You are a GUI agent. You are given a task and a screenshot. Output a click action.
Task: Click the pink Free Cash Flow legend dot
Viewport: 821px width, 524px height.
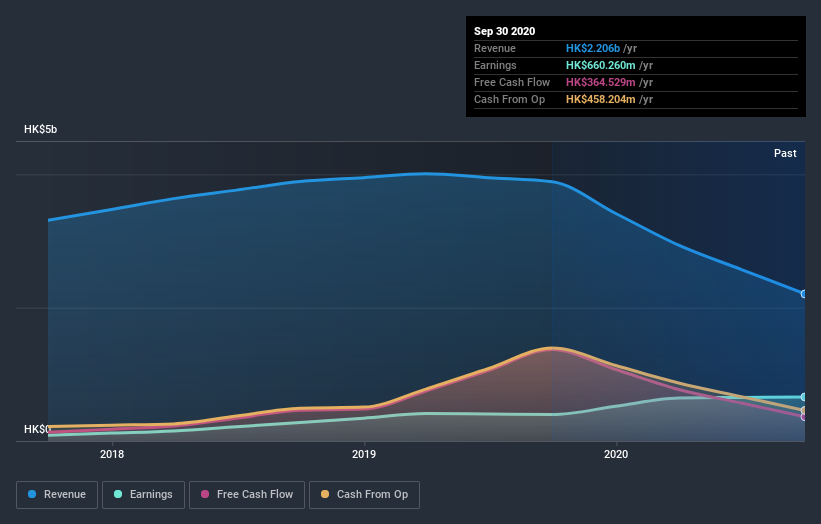coord(205,494)
